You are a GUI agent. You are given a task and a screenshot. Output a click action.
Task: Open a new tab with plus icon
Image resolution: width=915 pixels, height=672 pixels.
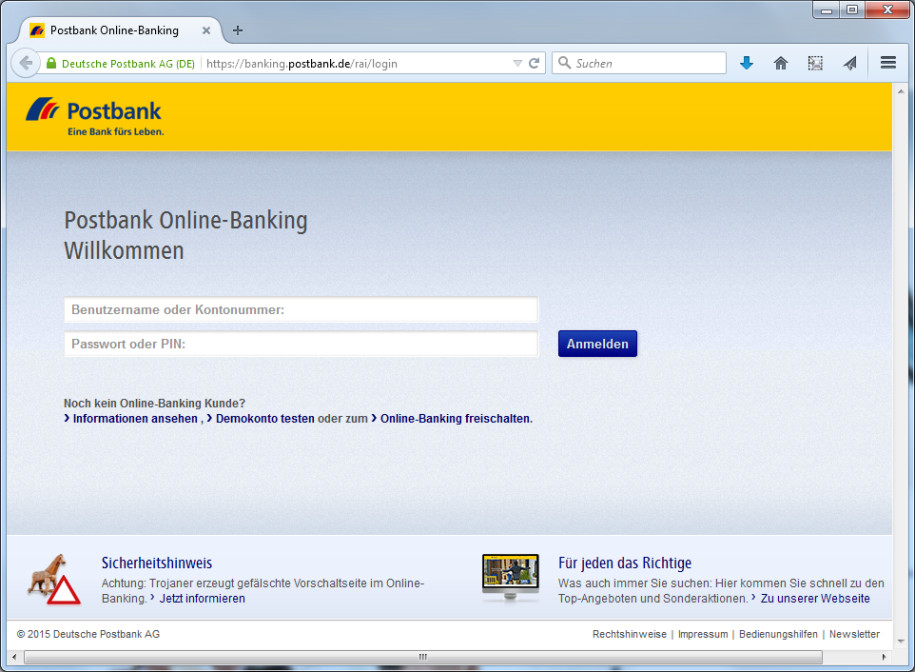238,30
